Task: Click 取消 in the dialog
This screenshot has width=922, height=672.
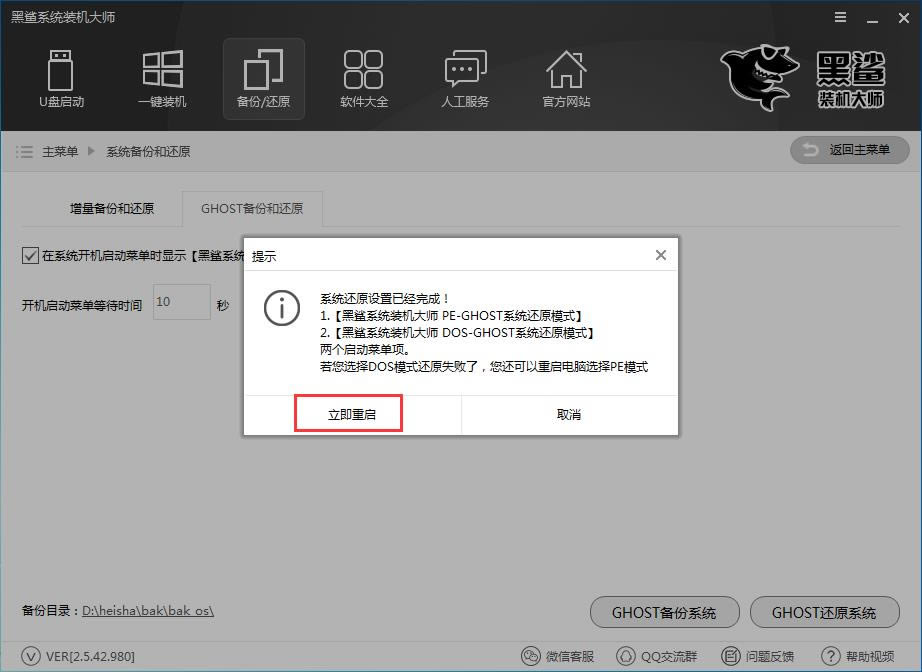Action: (x=569, y=414)
